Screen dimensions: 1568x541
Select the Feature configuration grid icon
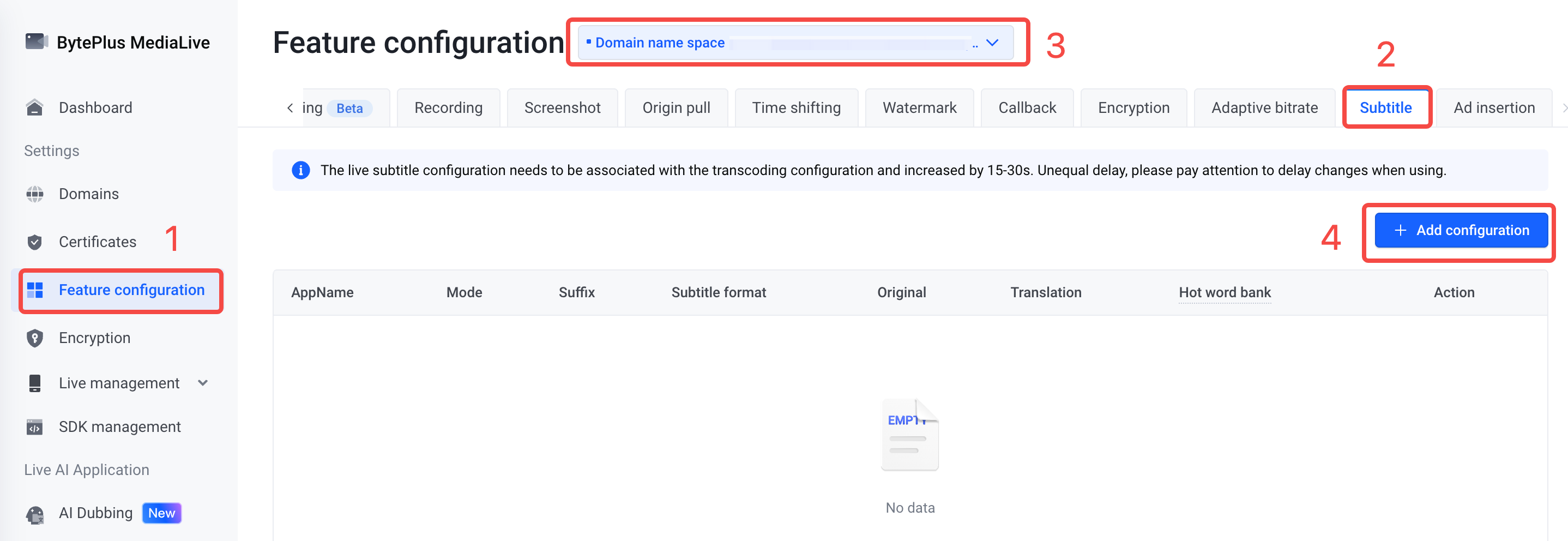pyautogui.click(x=35, y=290)
